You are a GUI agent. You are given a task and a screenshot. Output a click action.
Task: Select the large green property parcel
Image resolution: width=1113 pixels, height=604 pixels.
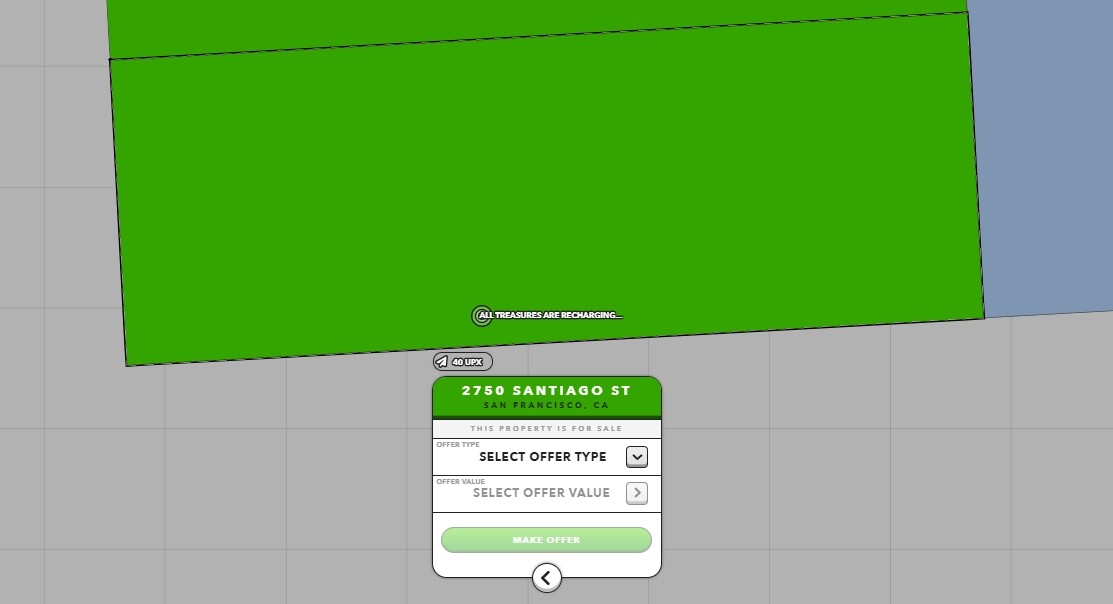(x=545, y=180)
